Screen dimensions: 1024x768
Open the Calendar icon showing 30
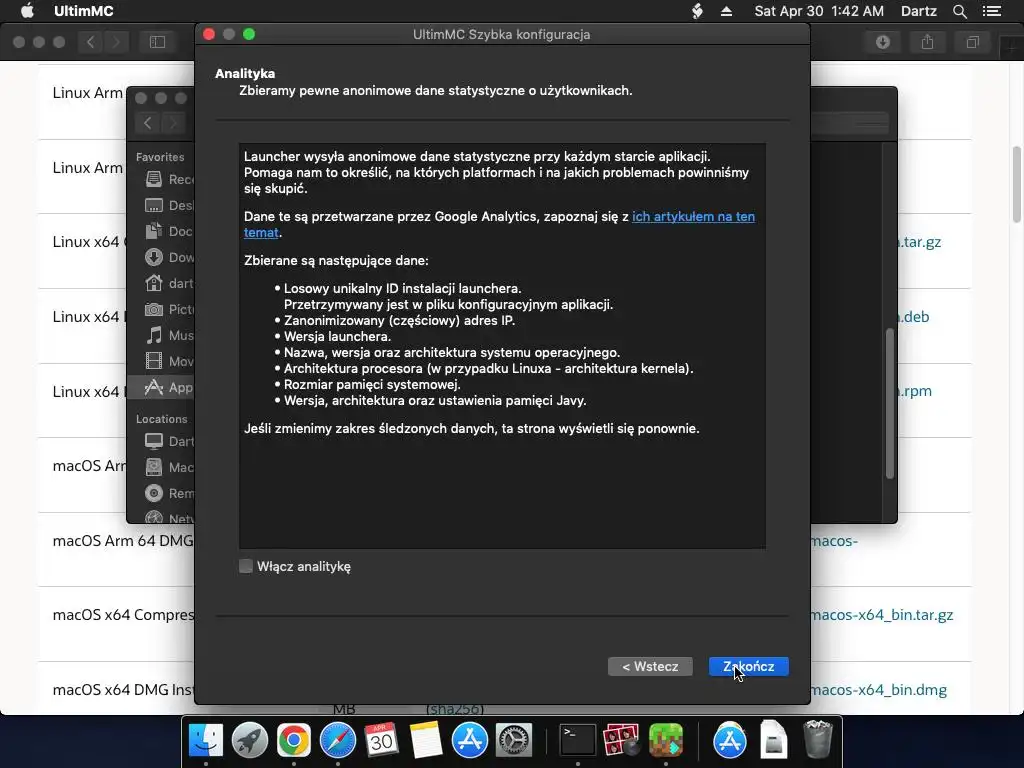pyautogui.click(x=381, y=741)
